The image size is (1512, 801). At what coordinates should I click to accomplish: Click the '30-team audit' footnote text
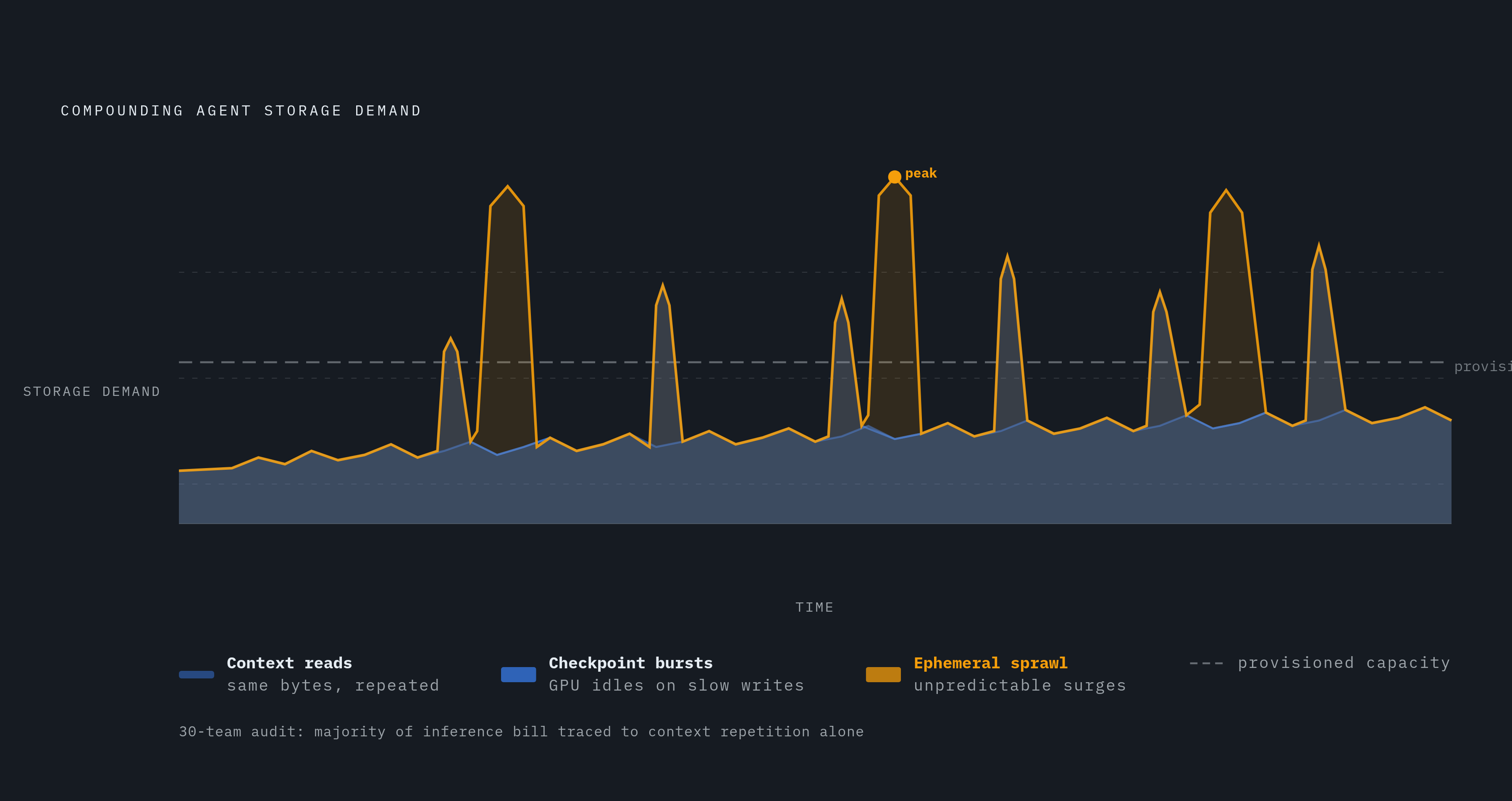(521, 732)
